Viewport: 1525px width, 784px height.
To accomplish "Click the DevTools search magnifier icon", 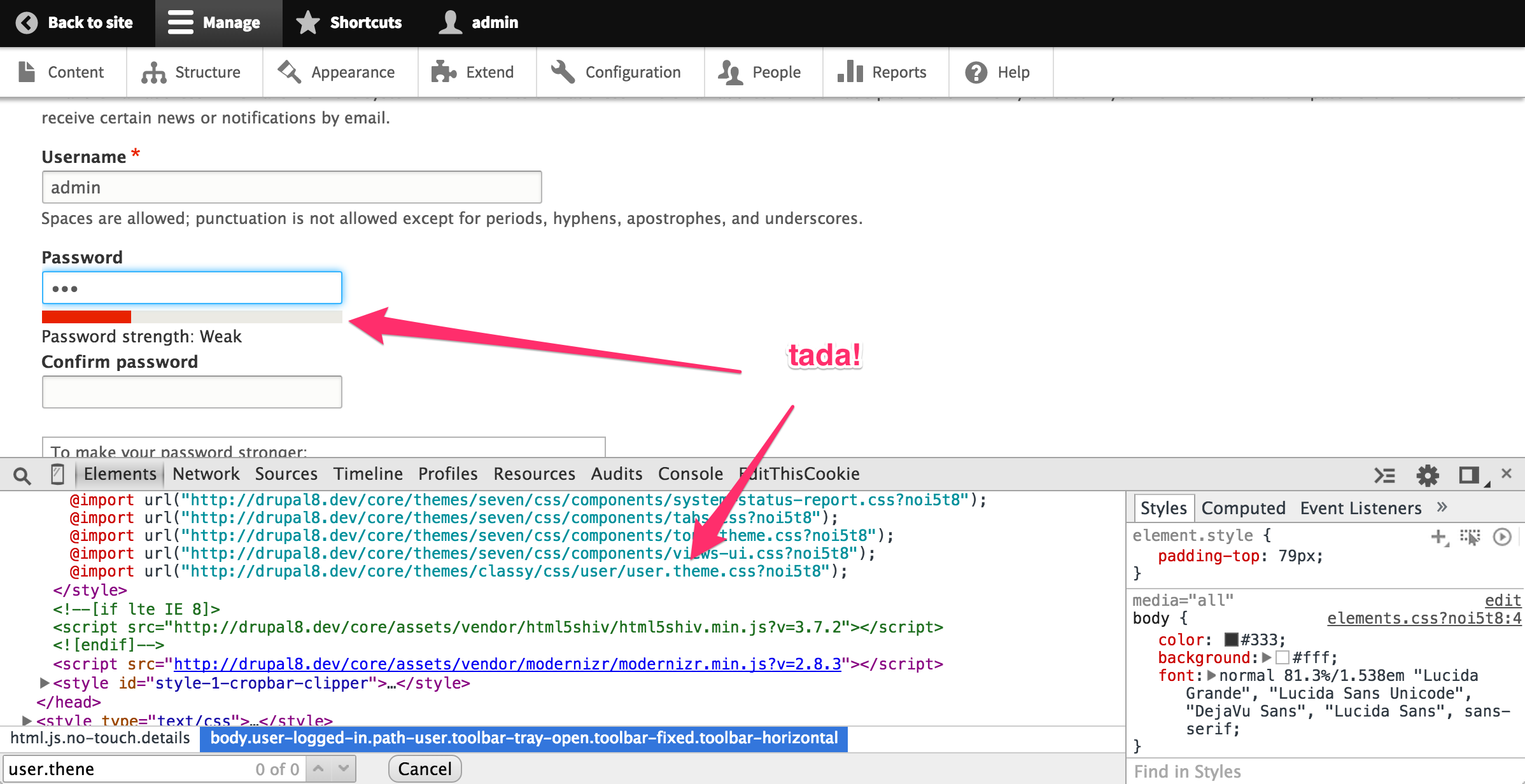I will click(x=22, y=475).
